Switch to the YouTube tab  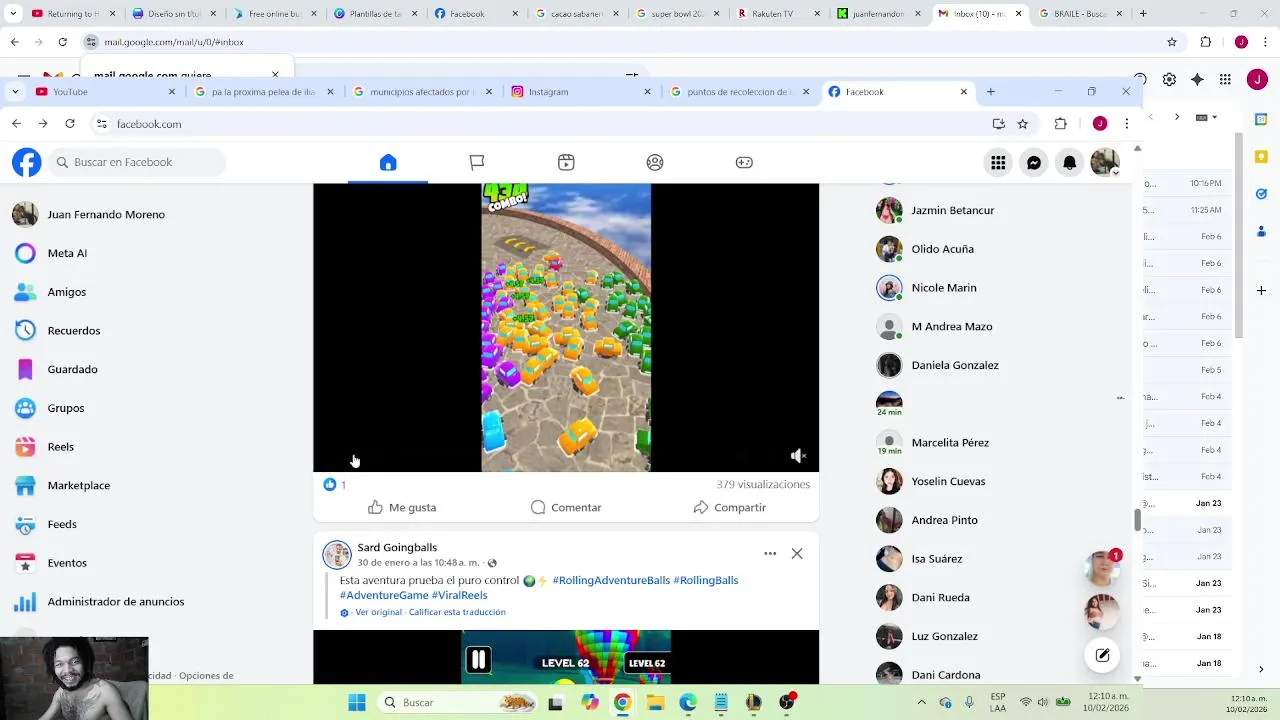coord(104,91)
